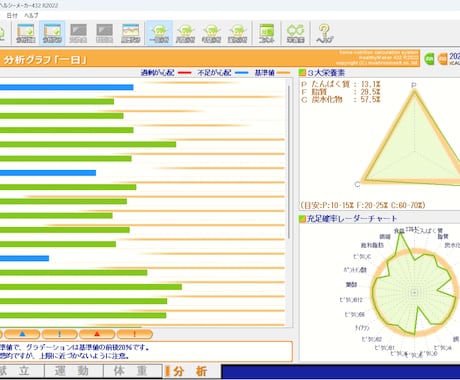Click the 不足が心配 legend label
Image resolution: width=460 pixels, height=380 pixels.
(214, 72)
